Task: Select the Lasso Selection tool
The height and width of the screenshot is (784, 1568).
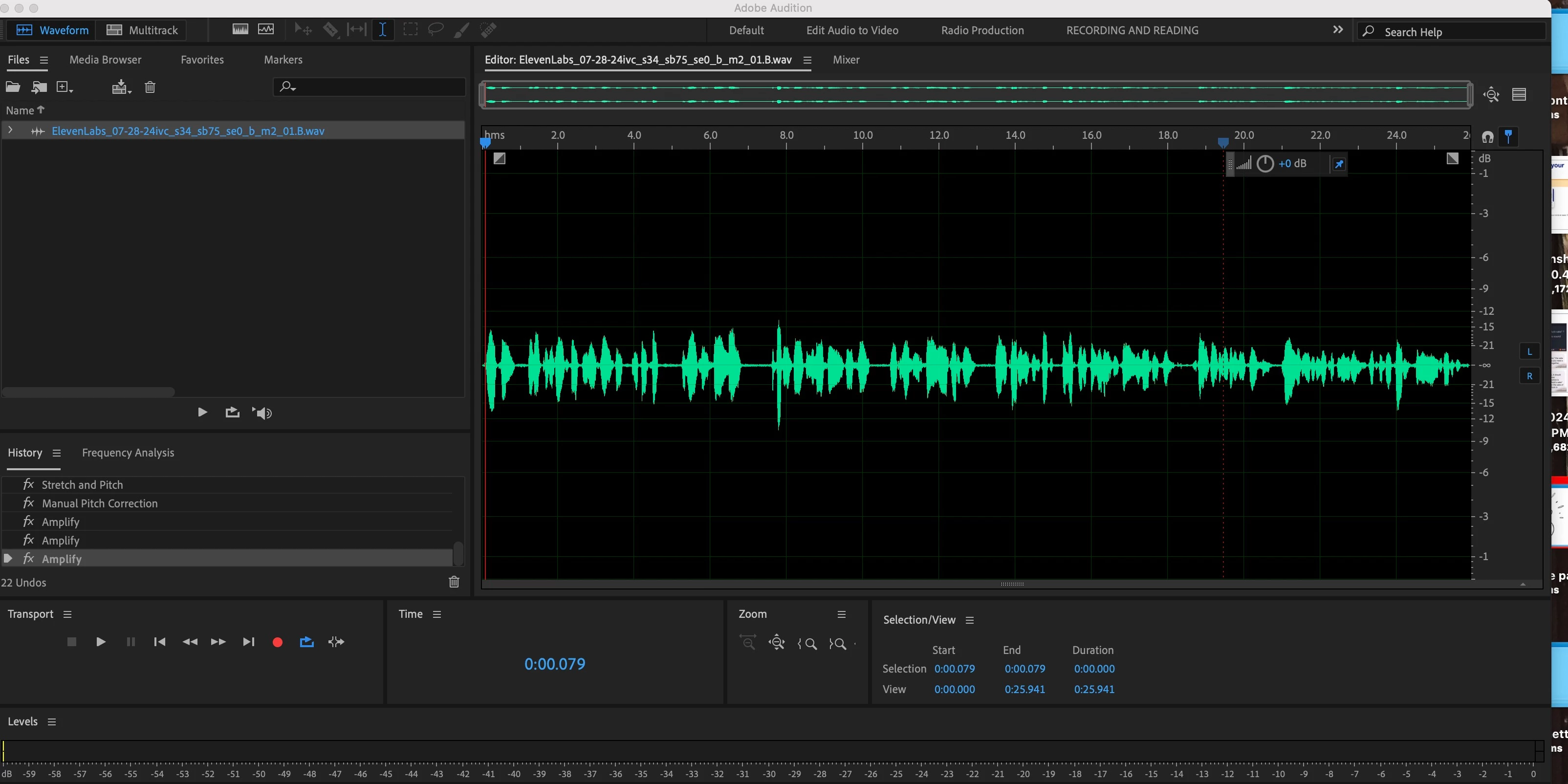Action: pos(436,29)
